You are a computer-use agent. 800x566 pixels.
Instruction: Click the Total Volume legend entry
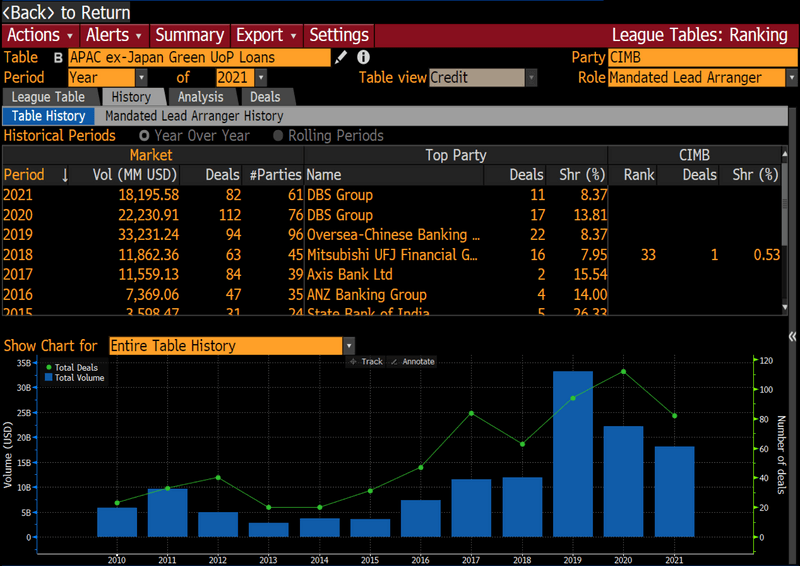[x=74, y=378]
